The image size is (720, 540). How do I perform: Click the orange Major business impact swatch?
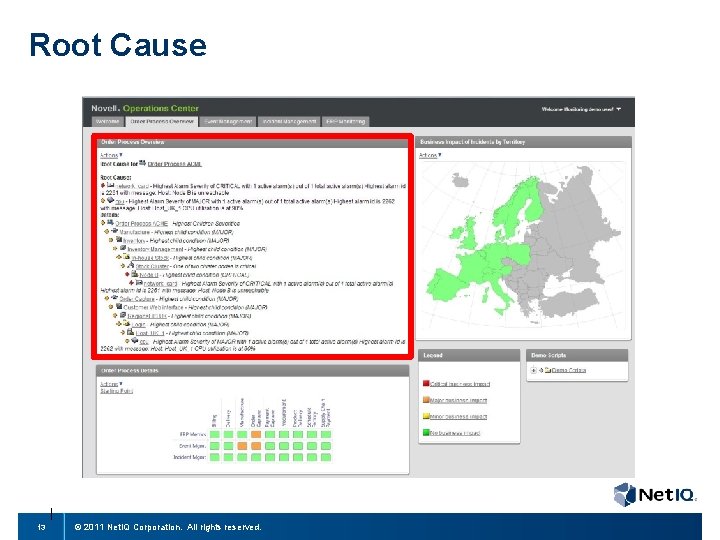tap(426, 400)
